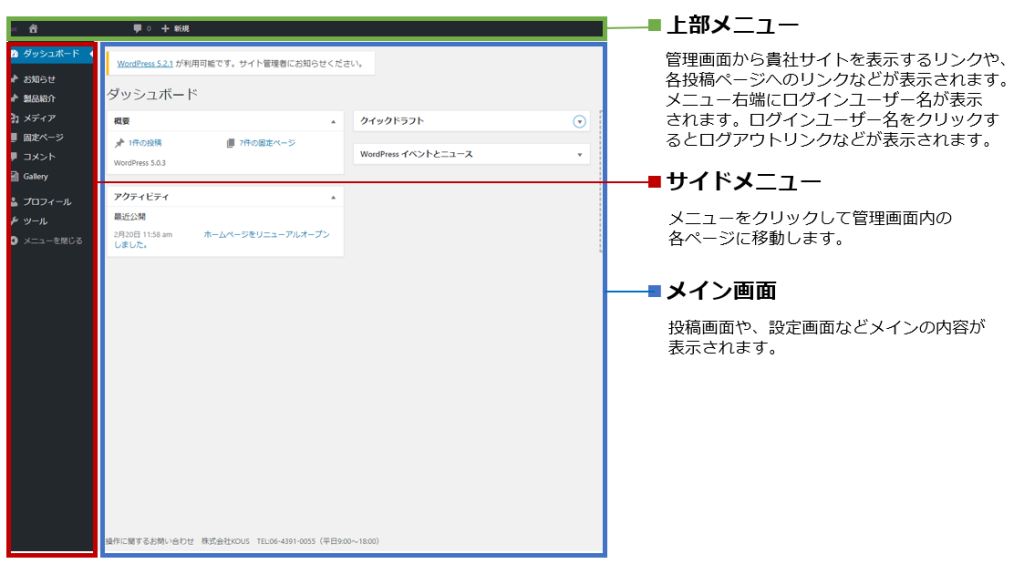Open the Gallery sidebar item
Image resolution: width=1024 pixels, height=564 pixels.
click(x=35, y=176)
